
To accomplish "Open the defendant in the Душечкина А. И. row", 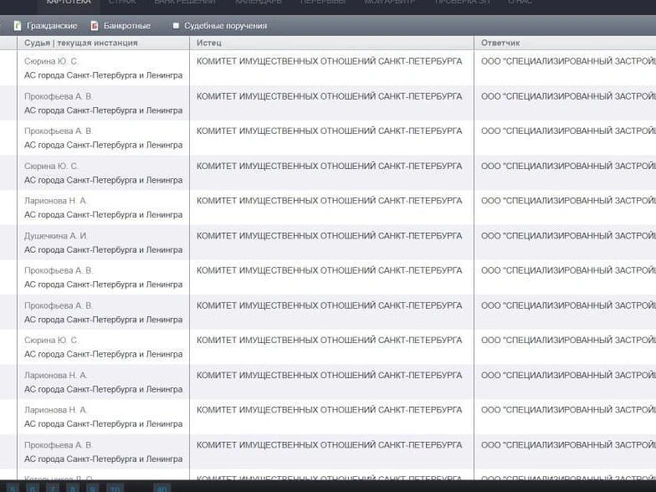I will [568, 236].
